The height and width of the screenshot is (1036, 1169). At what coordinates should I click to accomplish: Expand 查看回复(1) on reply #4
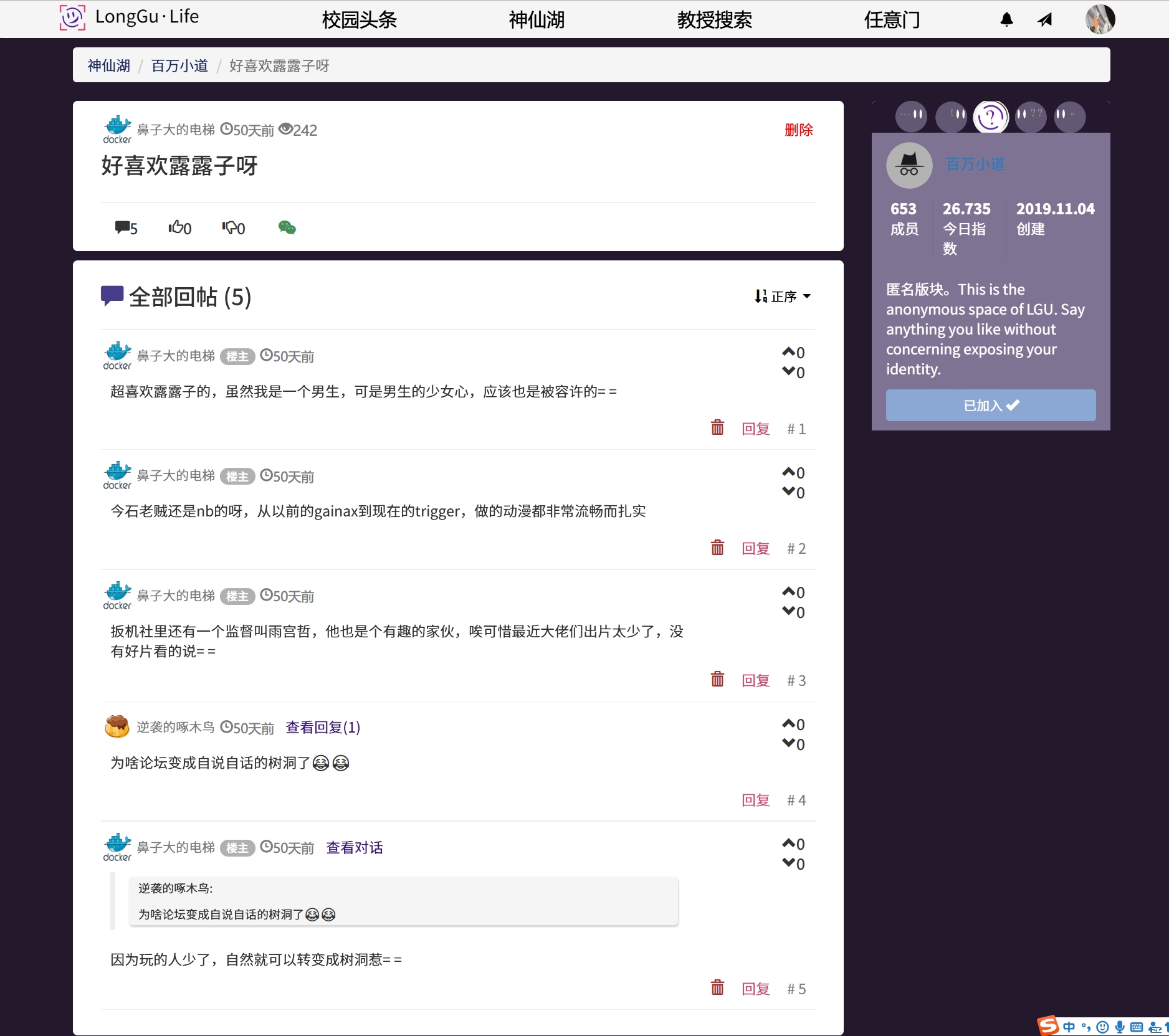322,728
